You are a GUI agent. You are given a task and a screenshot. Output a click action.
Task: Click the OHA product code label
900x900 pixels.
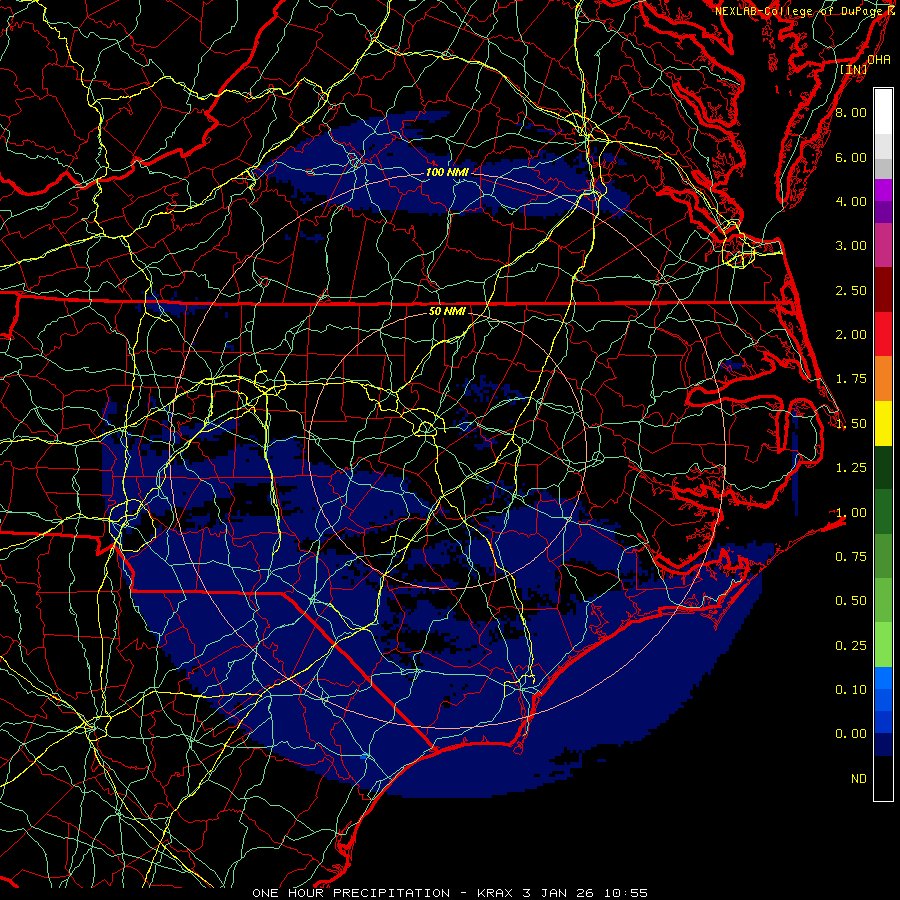click(879, 59)
